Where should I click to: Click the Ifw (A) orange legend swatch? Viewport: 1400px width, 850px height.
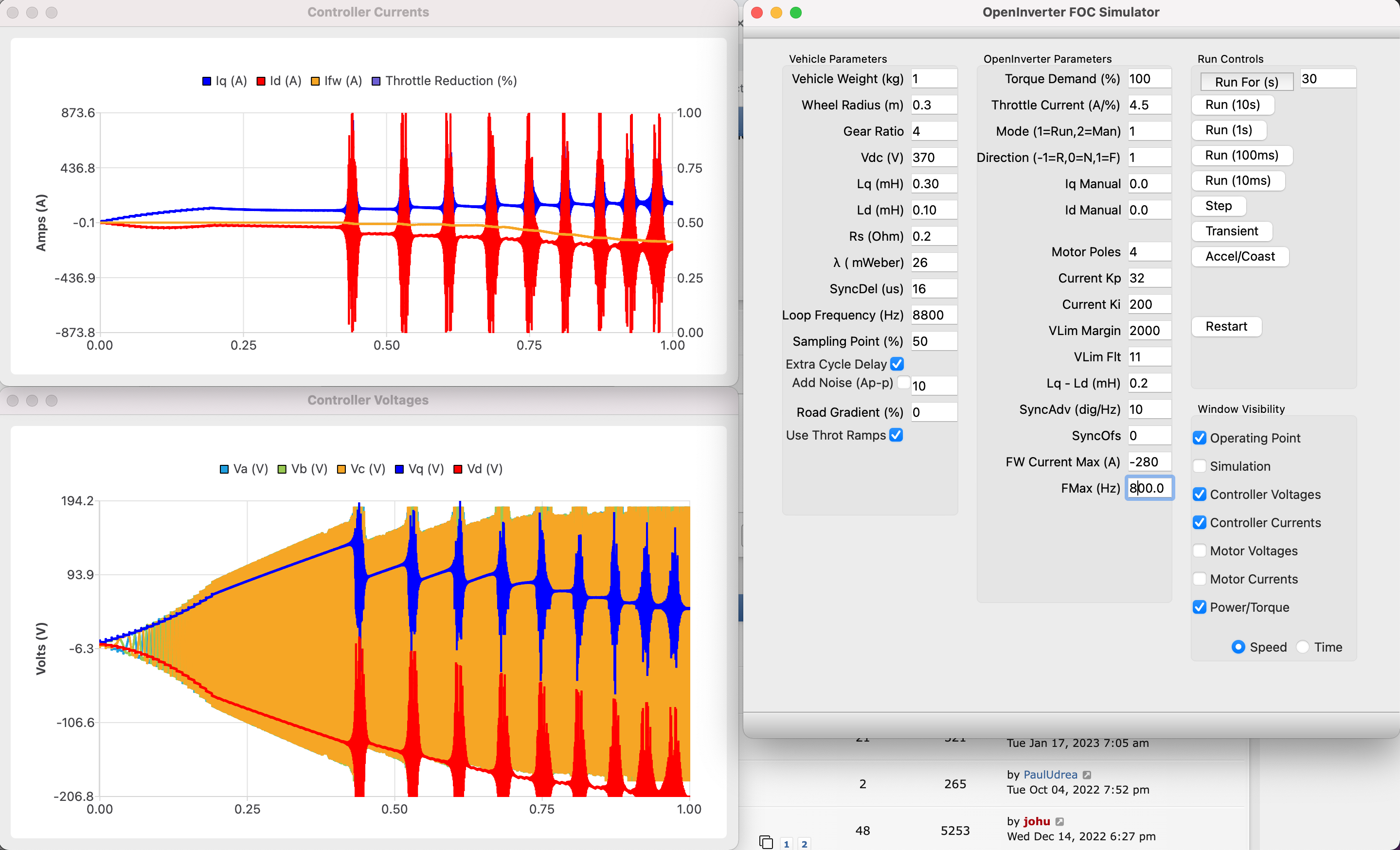[x=315, y=81]
